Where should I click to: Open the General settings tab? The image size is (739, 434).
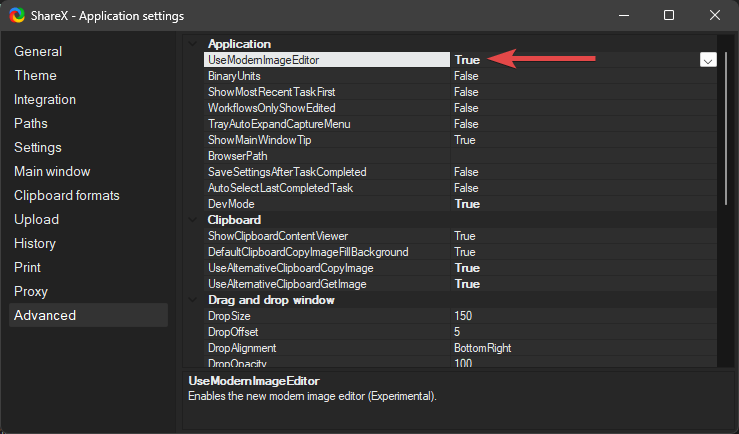point(38,51)
